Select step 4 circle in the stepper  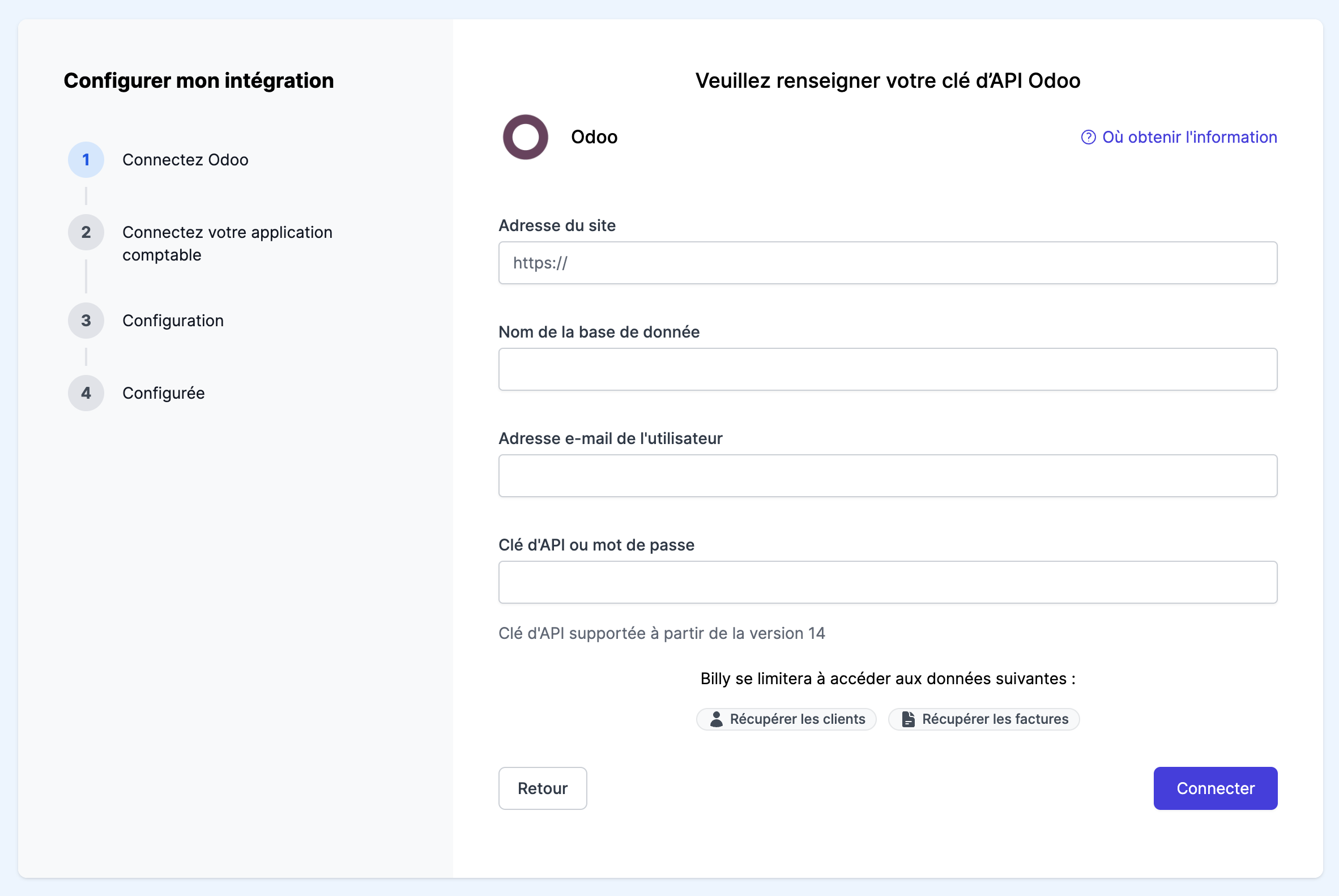[86, 393]
